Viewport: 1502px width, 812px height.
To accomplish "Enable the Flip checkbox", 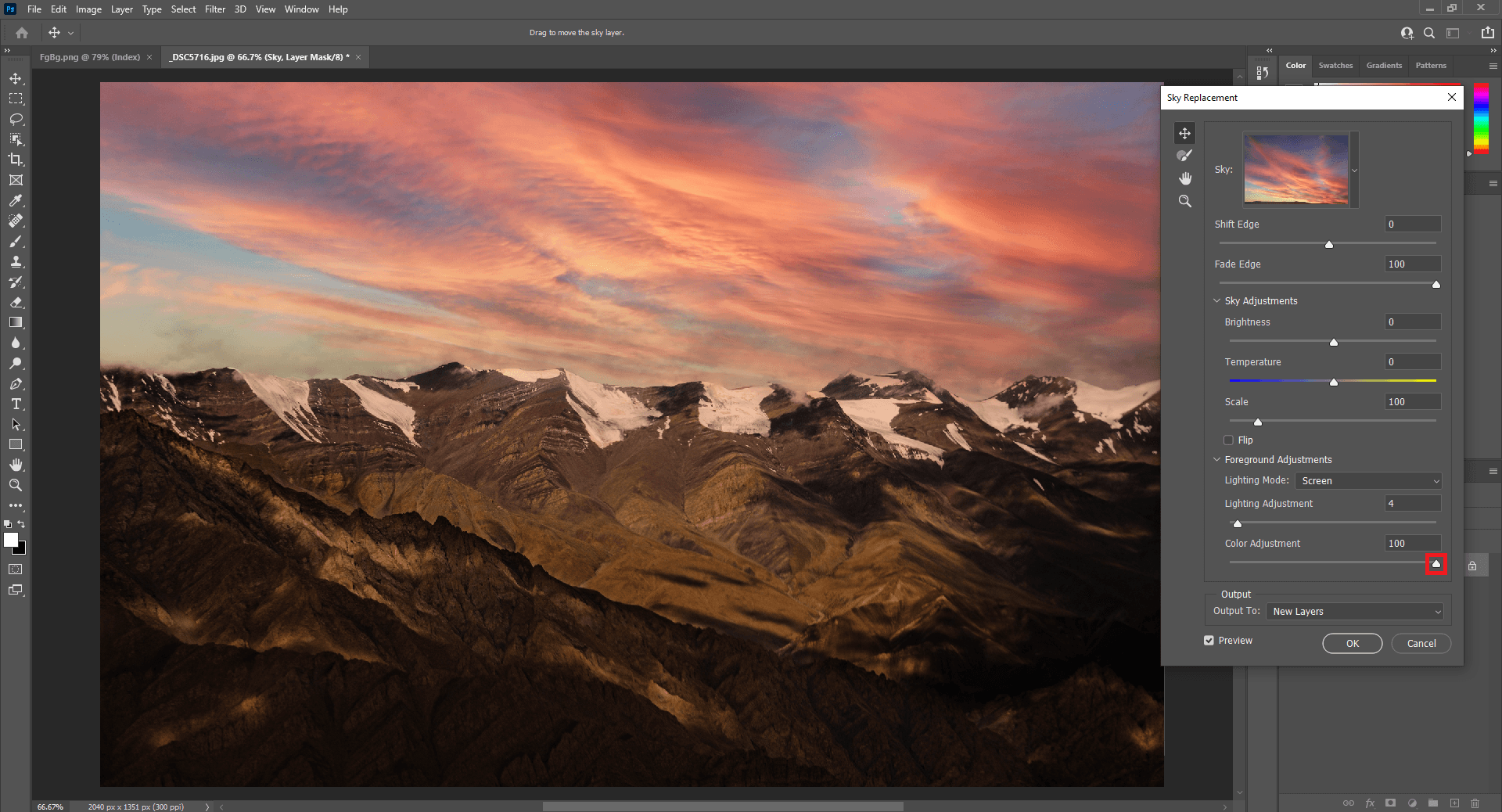I will (x=1228, y=440).
